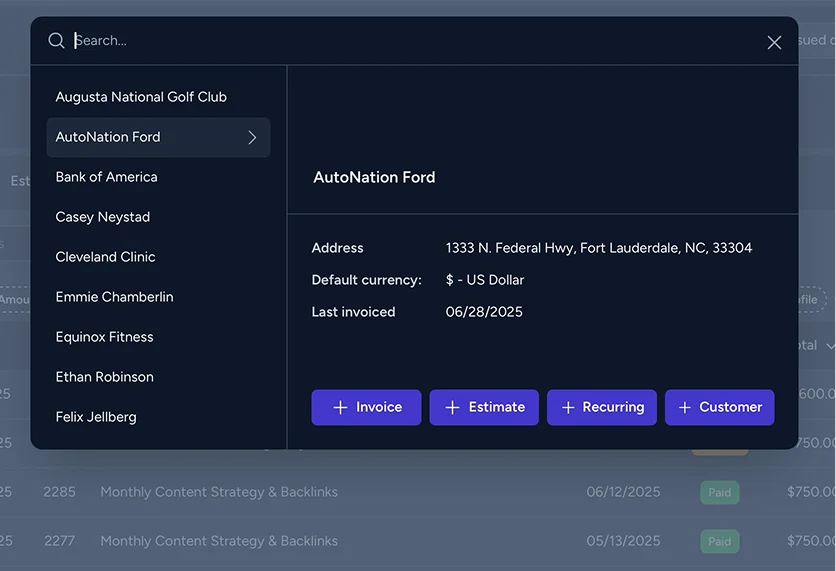The image size is (836, 571).
Task: Select Casey Neystad
Action: (x=158, y=217)
